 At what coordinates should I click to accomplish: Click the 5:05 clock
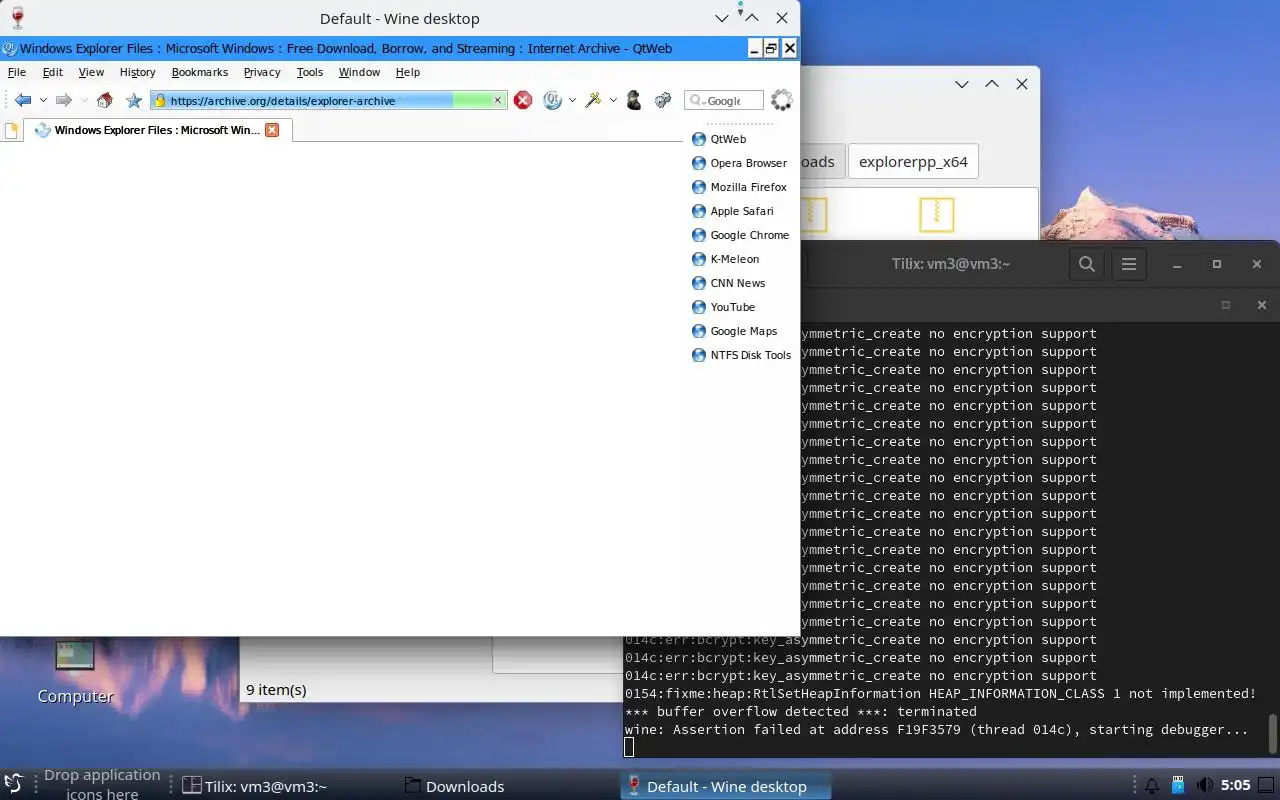(x=1236, y=785)
